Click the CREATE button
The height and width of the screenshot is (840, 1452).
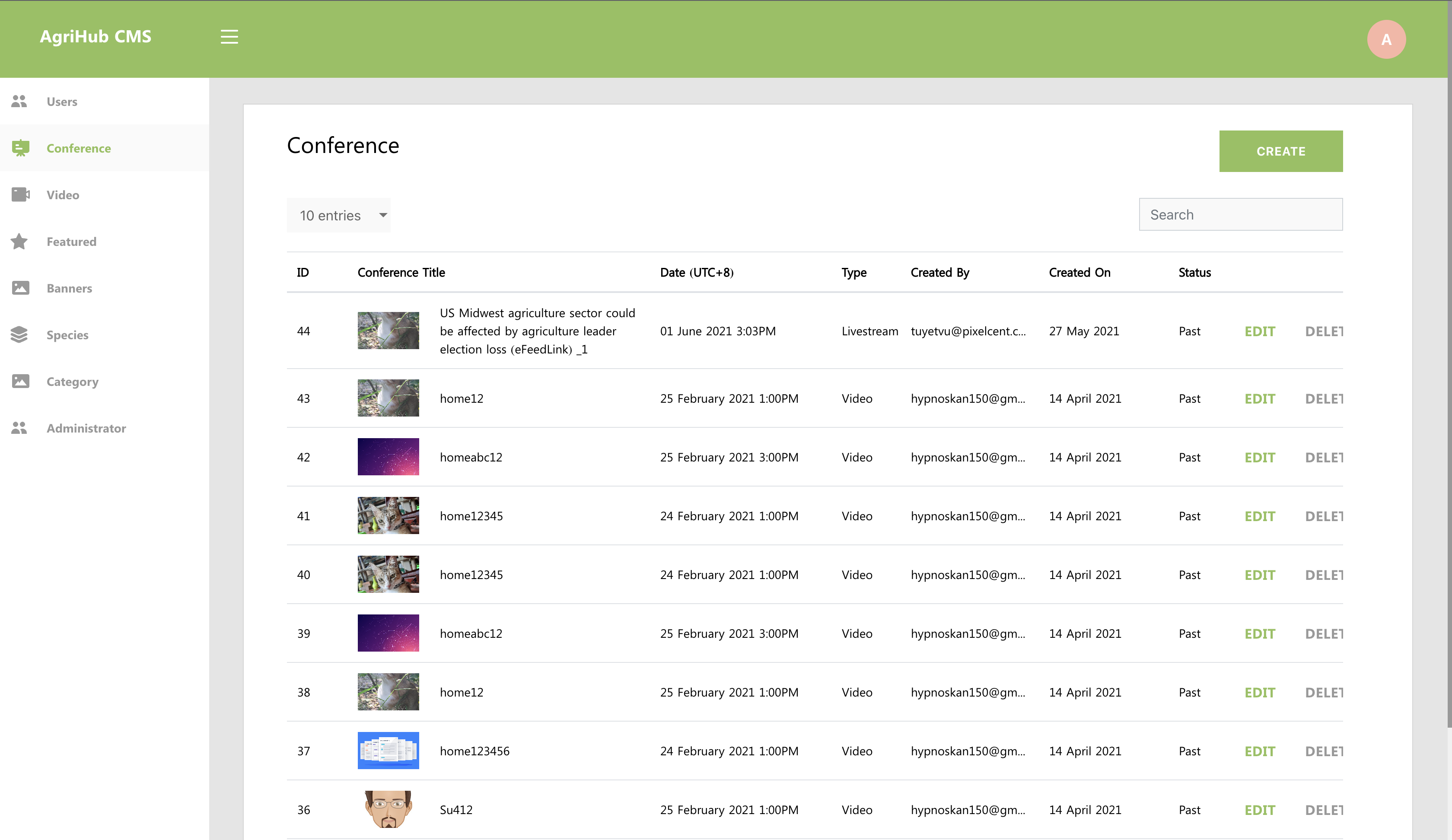[x=1280, y=151]
